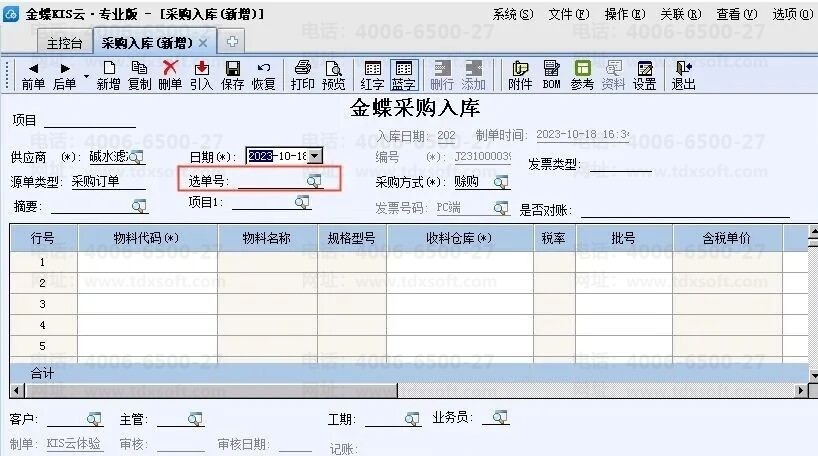Restore the form using 恢复
The width and height of the screenshot is (818, 456).
click(x=263, y=76)
